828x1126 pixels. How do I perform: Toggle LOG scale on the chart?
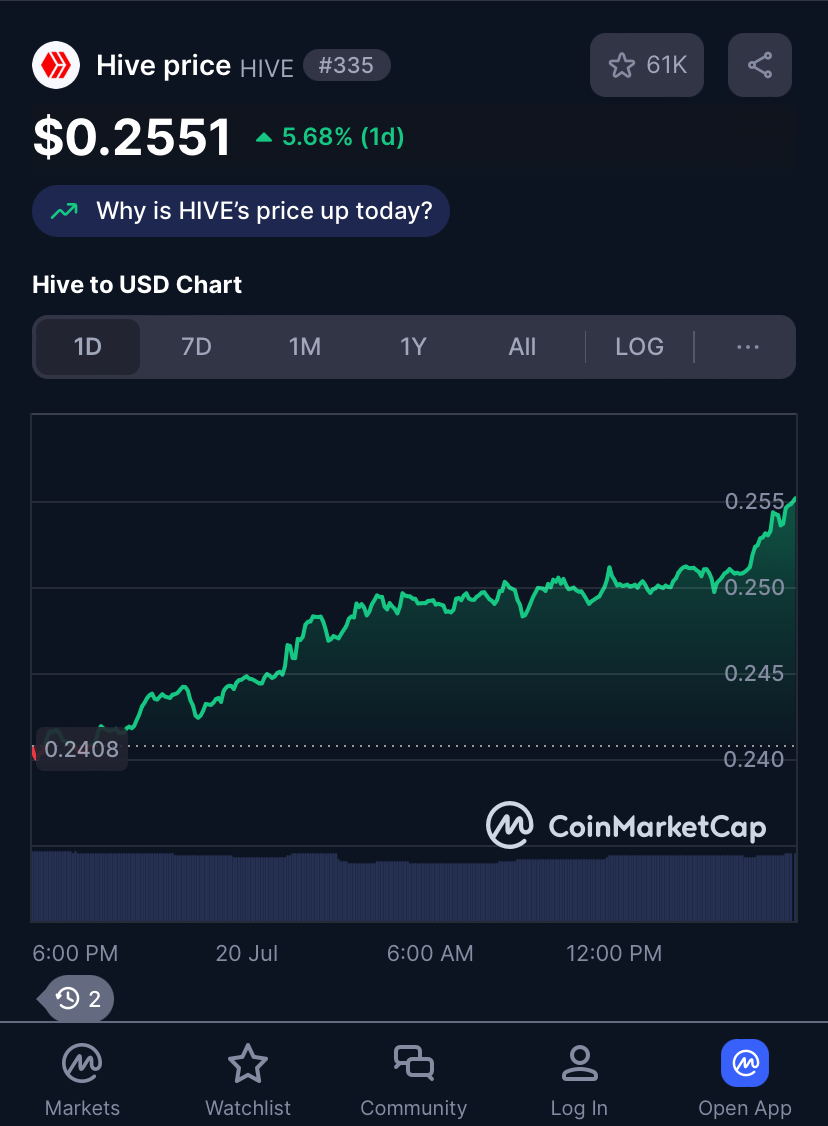click(x=639, y=347)
